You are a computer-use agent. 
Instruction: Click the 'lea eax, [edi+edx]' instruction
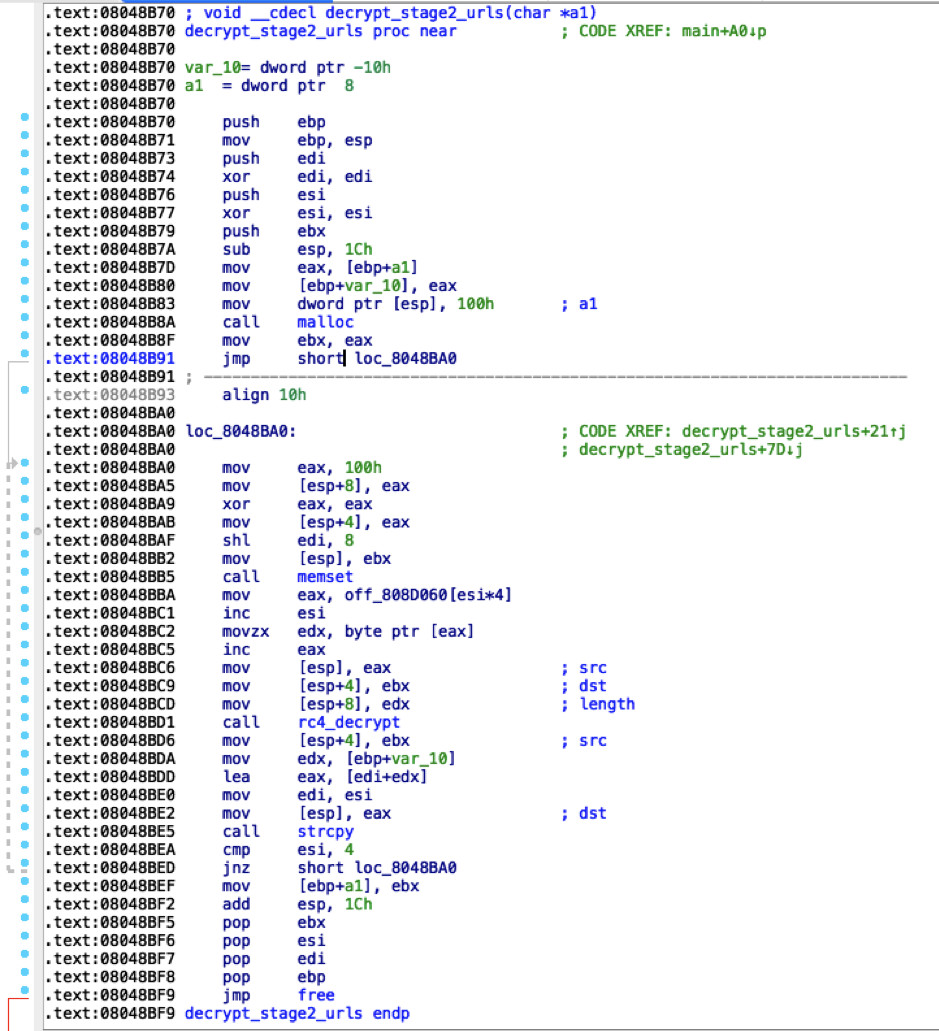point(325,777)
